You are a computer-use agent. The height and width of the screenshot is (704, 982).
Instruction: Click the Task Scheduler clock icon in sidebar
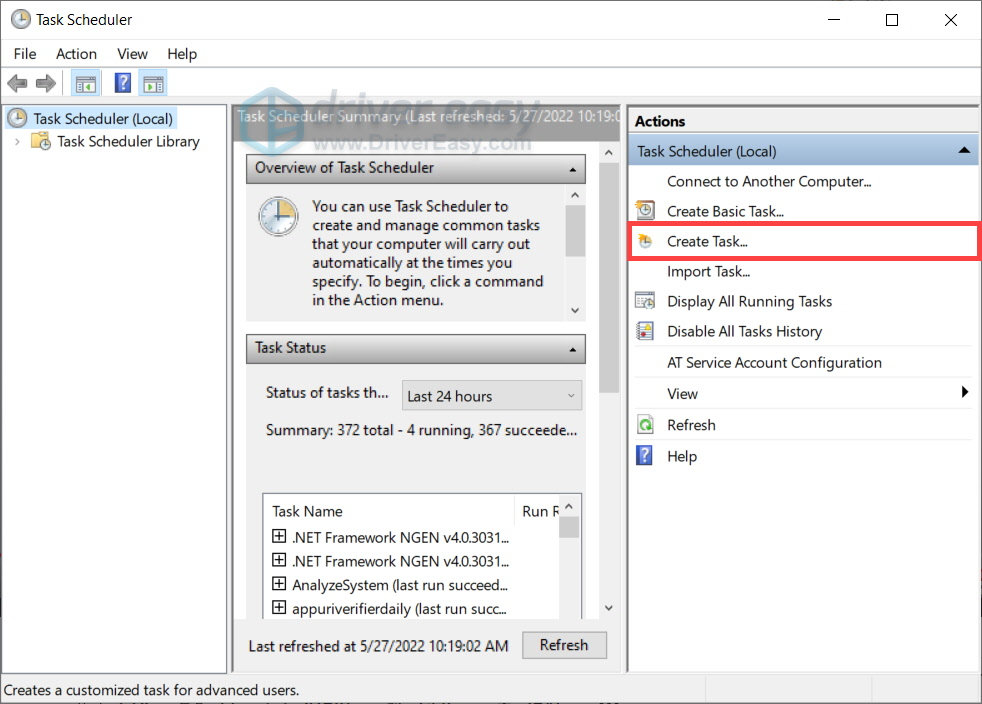coord(16,118)
